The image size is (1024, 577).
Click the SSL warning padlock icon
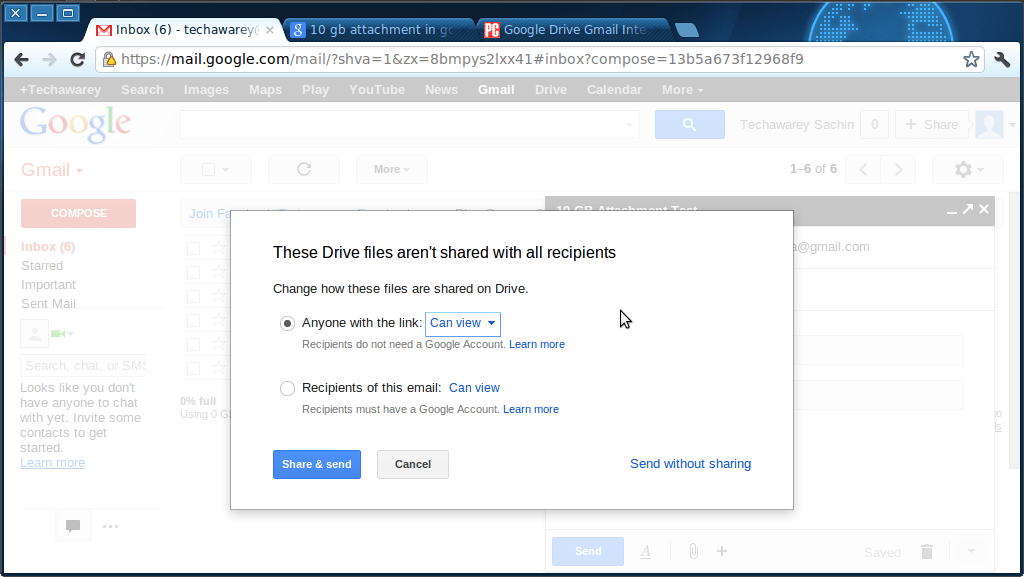point(109,59)
